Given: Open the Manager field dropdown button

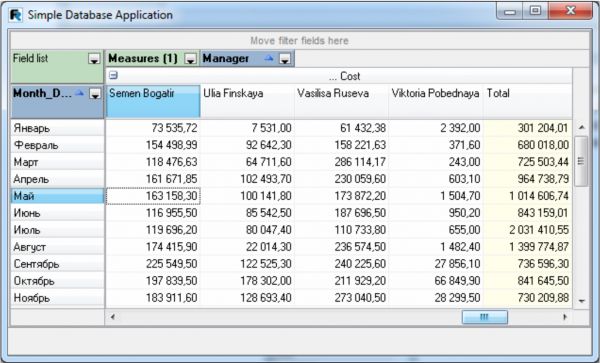Looking at the screenshot, I should (x=285, y=59).
